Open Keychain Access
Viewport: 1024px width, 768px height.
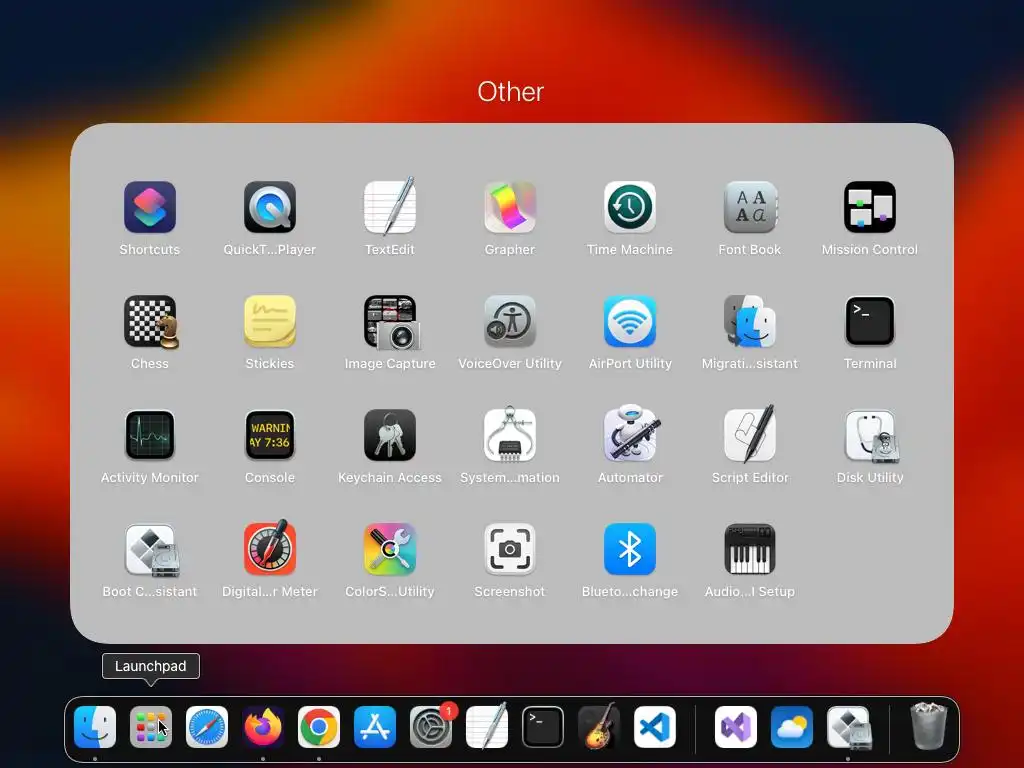[x=390, y=435]
